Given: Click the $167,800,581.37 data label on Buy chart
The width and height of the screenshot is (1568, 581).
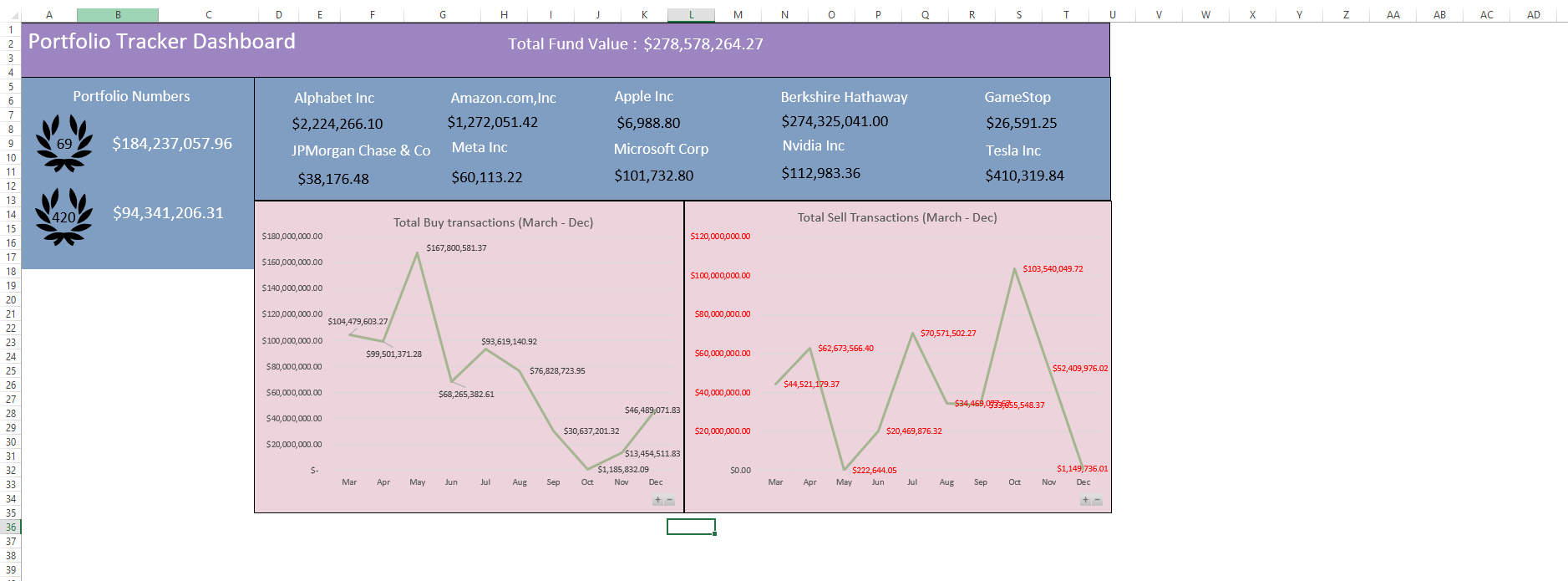Looking at the screenshot, I should [x=456, y=248].
